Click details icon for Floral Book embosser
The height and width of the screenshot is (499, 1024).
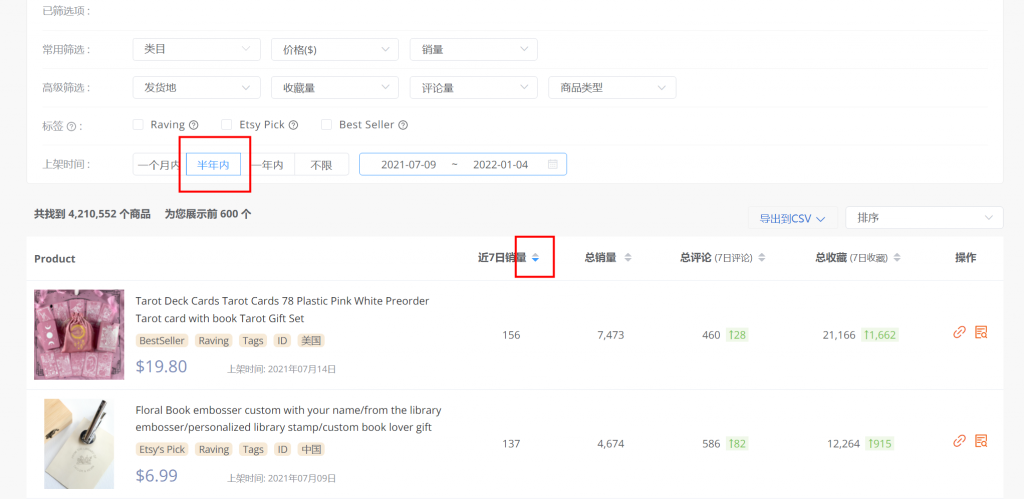(x=981, y=441)
